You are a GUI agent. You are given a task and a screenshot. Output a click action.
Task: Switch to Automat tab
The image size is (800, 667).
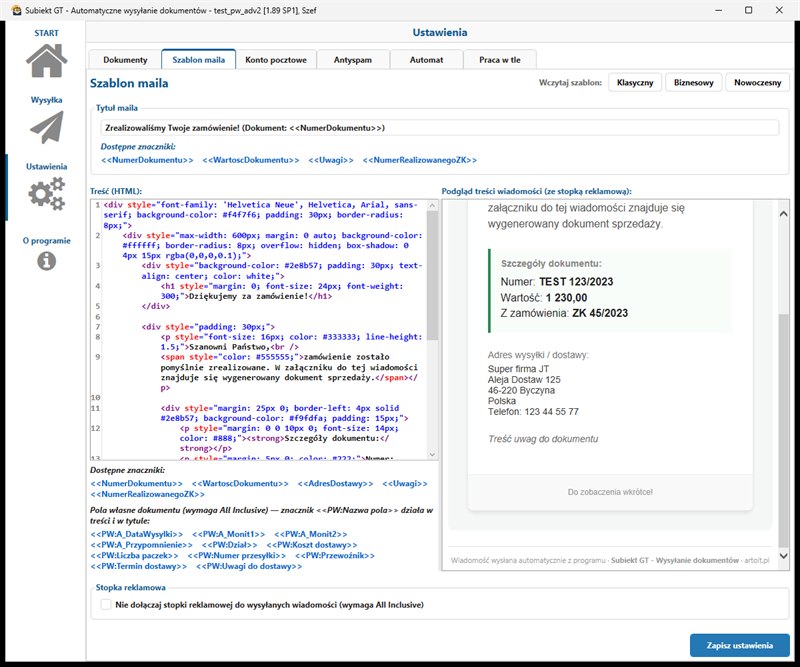pos(426,60)
